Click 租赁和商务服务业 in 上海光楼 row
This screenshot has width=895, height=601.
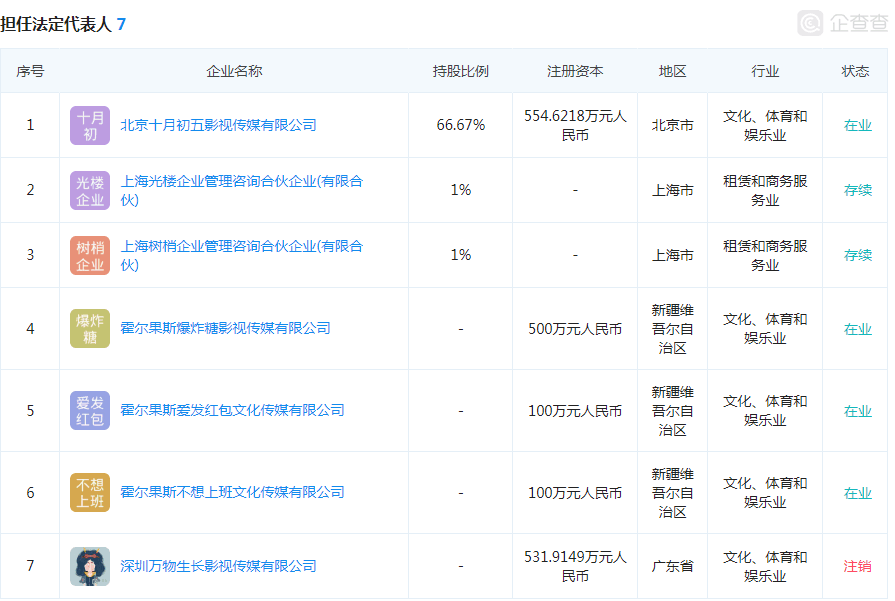(x=765, y=191)
